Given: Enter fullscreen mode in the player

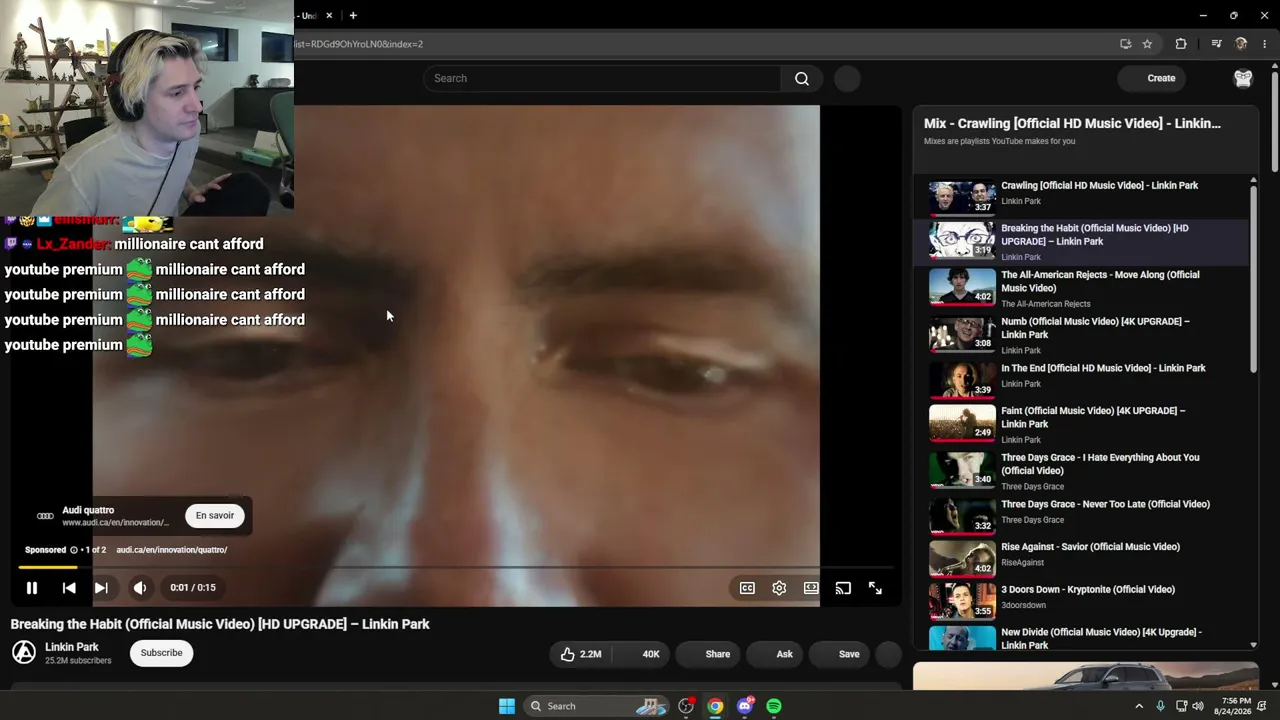Looking at the screenshot, I should pyautogui.click(x=875, y=588).
